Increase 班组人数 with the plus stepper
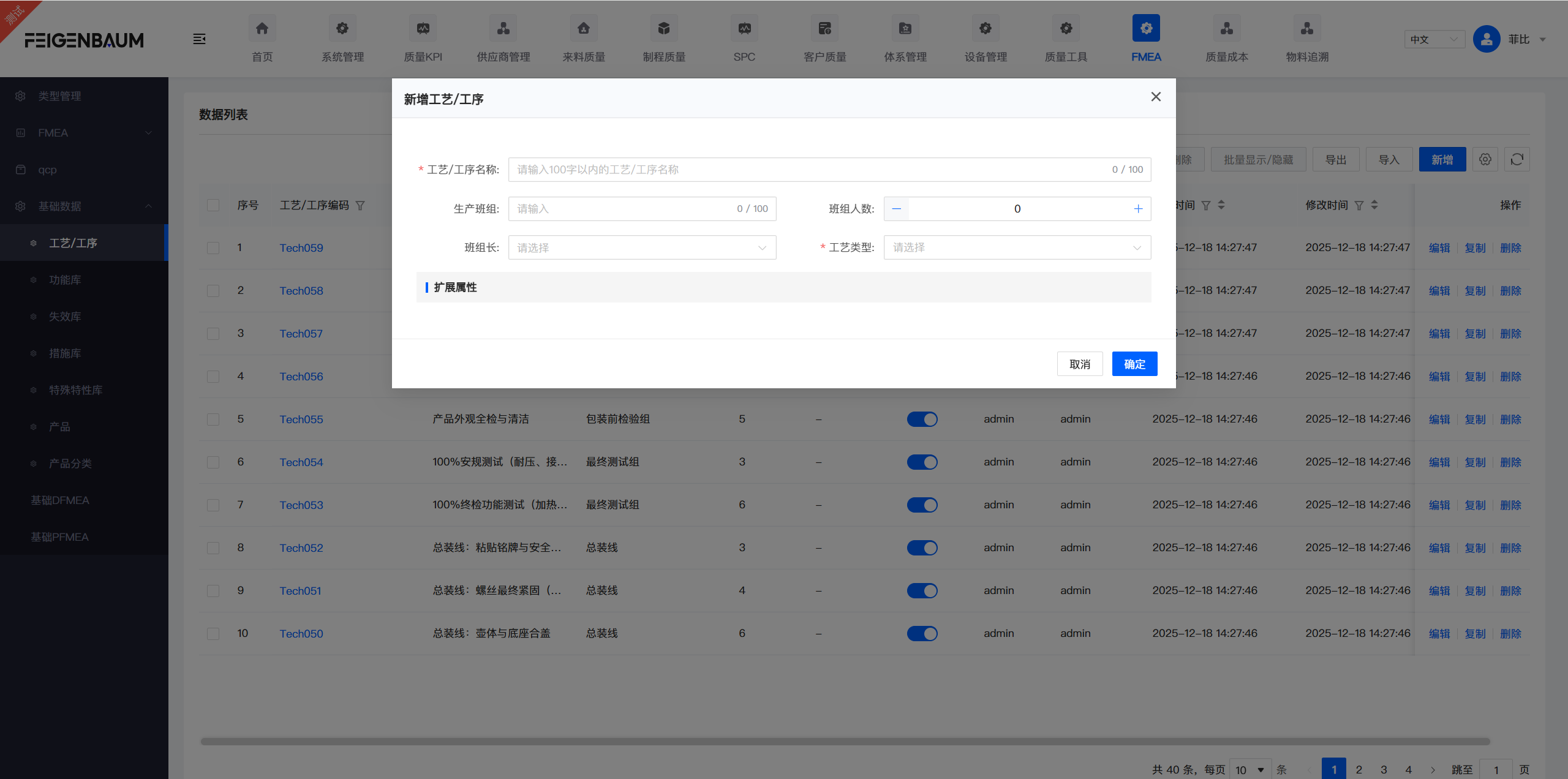 pyautogui.click(x=1137, y=208)
